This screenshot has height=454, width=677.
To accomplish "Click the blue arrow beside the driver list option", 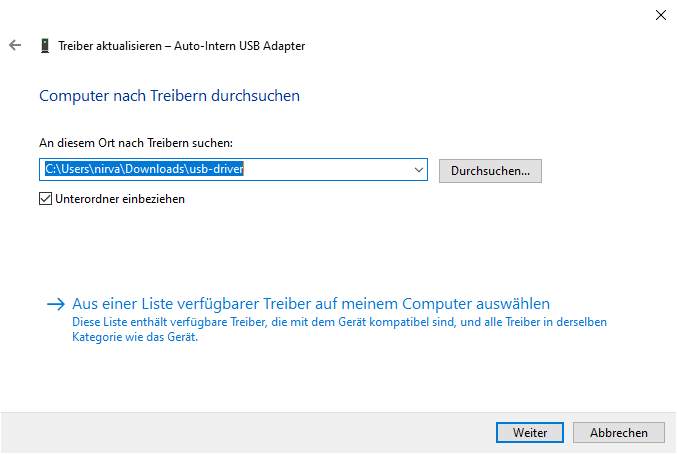I will [55, 304].
